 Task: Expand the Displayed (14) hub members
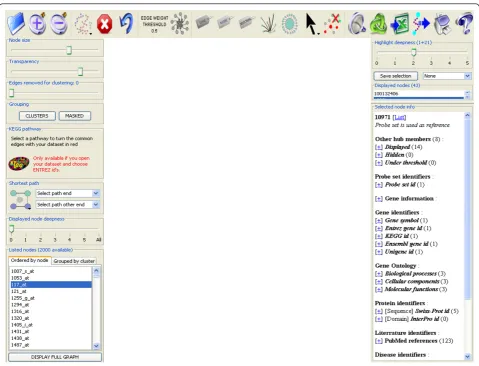click(x=379, y=147)
